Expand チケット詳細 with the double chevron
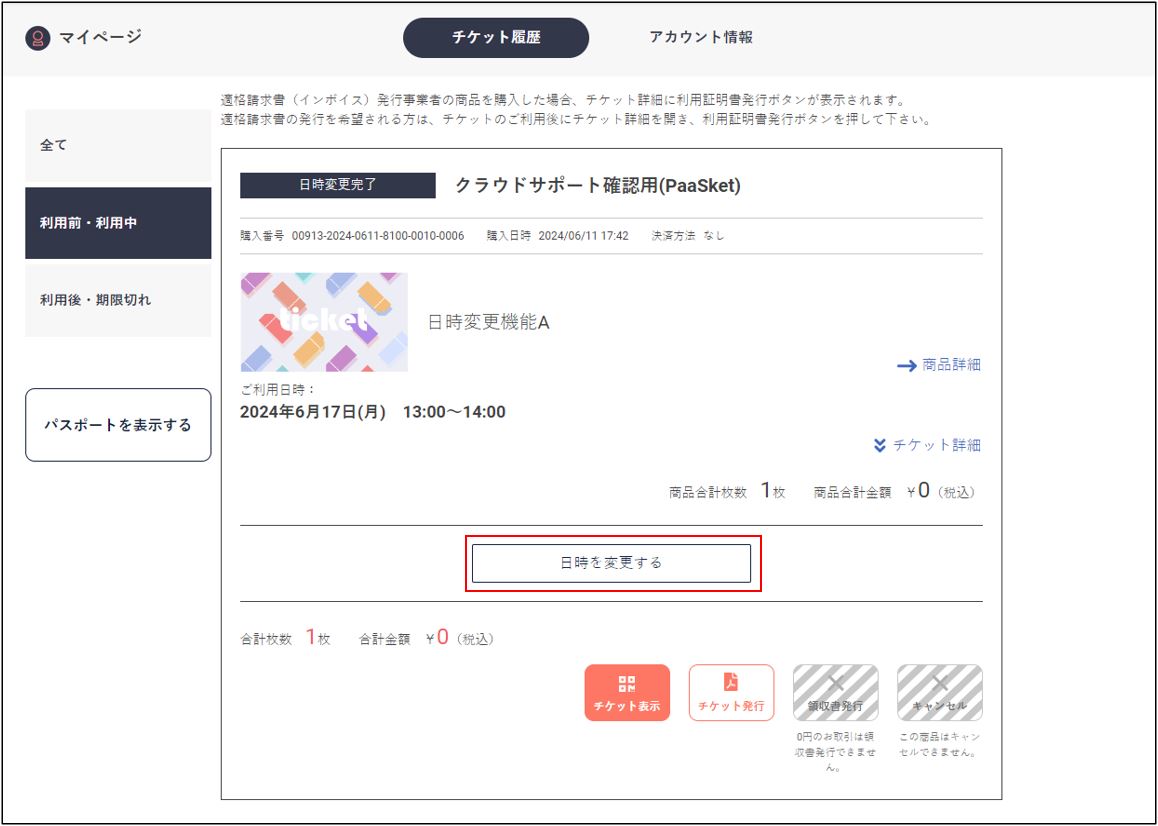The image size is (1158, 826). click(x=927, y=445)
